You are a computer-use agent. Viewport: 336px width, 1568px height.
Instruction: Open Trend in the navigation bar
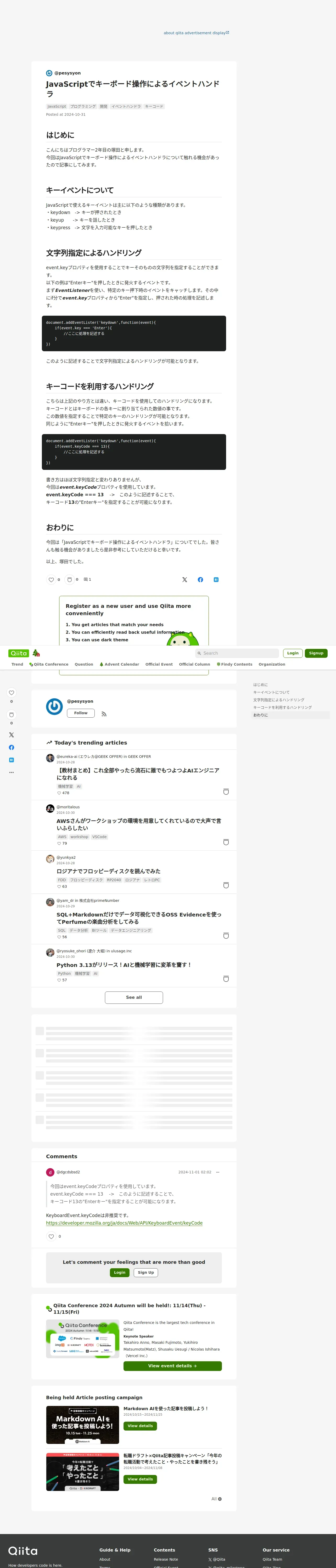pyautogui.click(x=17, y=664)
